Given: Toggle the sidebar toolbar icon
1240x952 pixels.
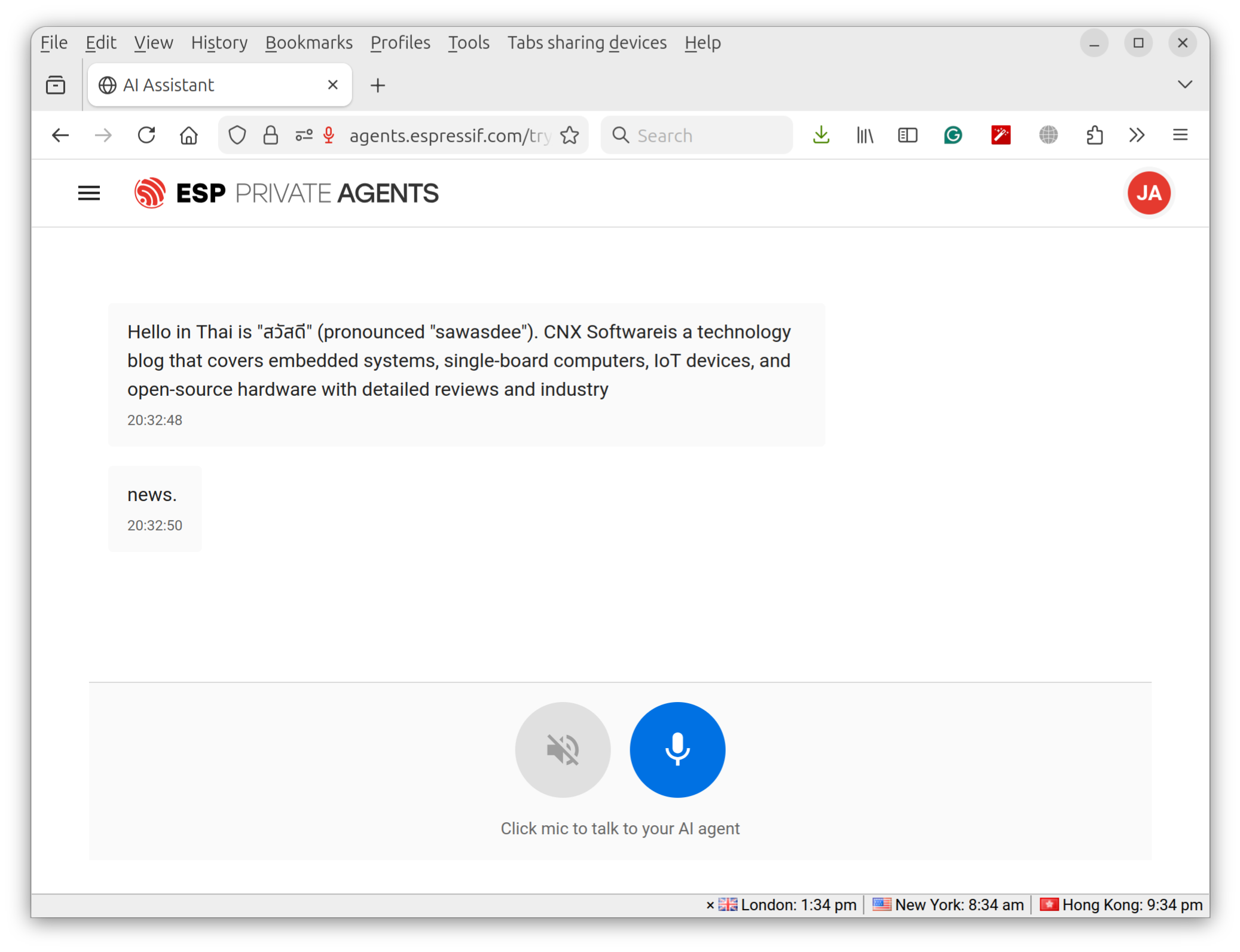Looking at the screenshot, I should [x=907, y=135].
